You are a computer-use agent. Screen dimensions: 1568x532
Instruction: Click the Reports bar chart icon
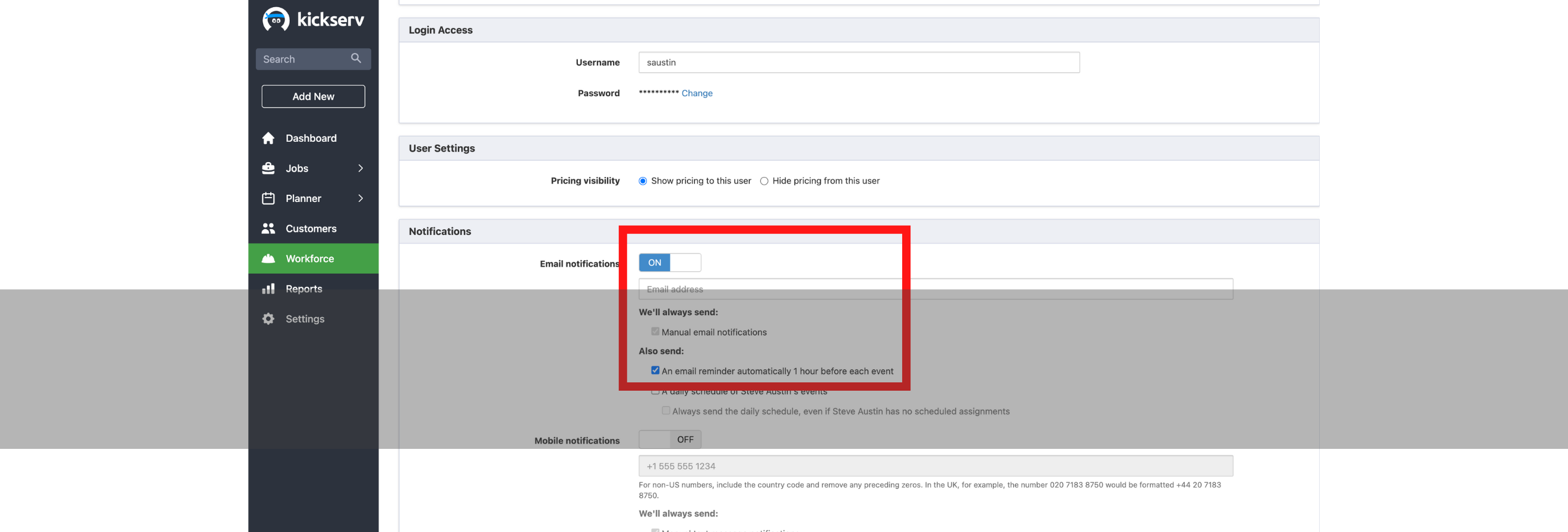pyautogui.click(x=268, y=289)
